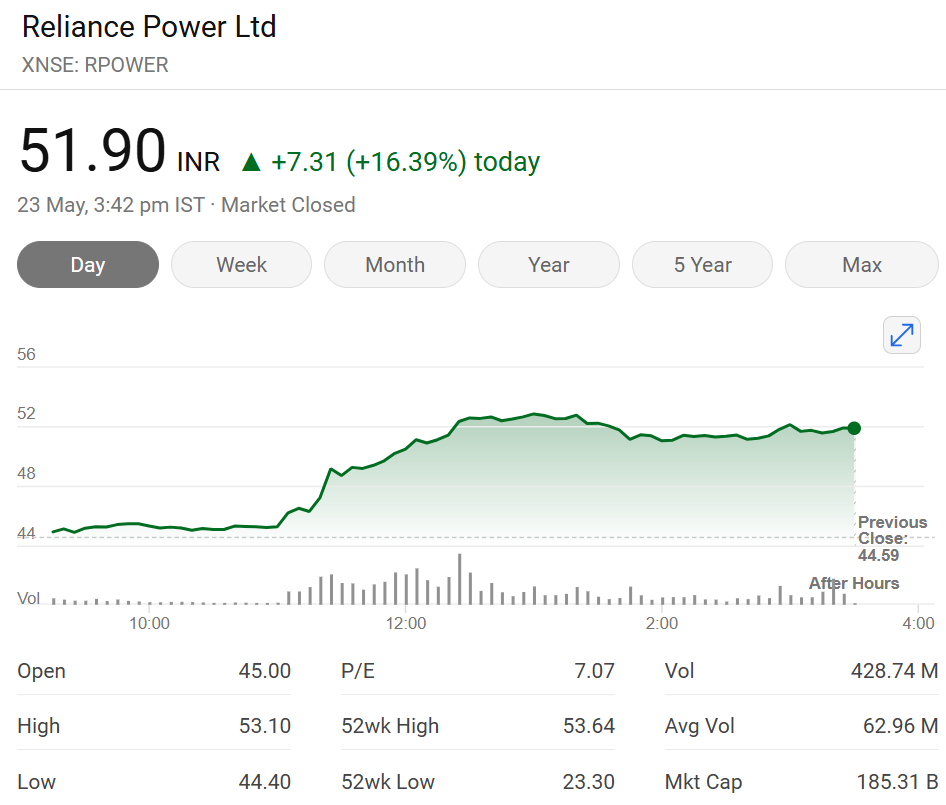Click the Vol label beside volume bars
Image resolution: width=946 pixels, height=805 pixels.
(x=28, y=598)
